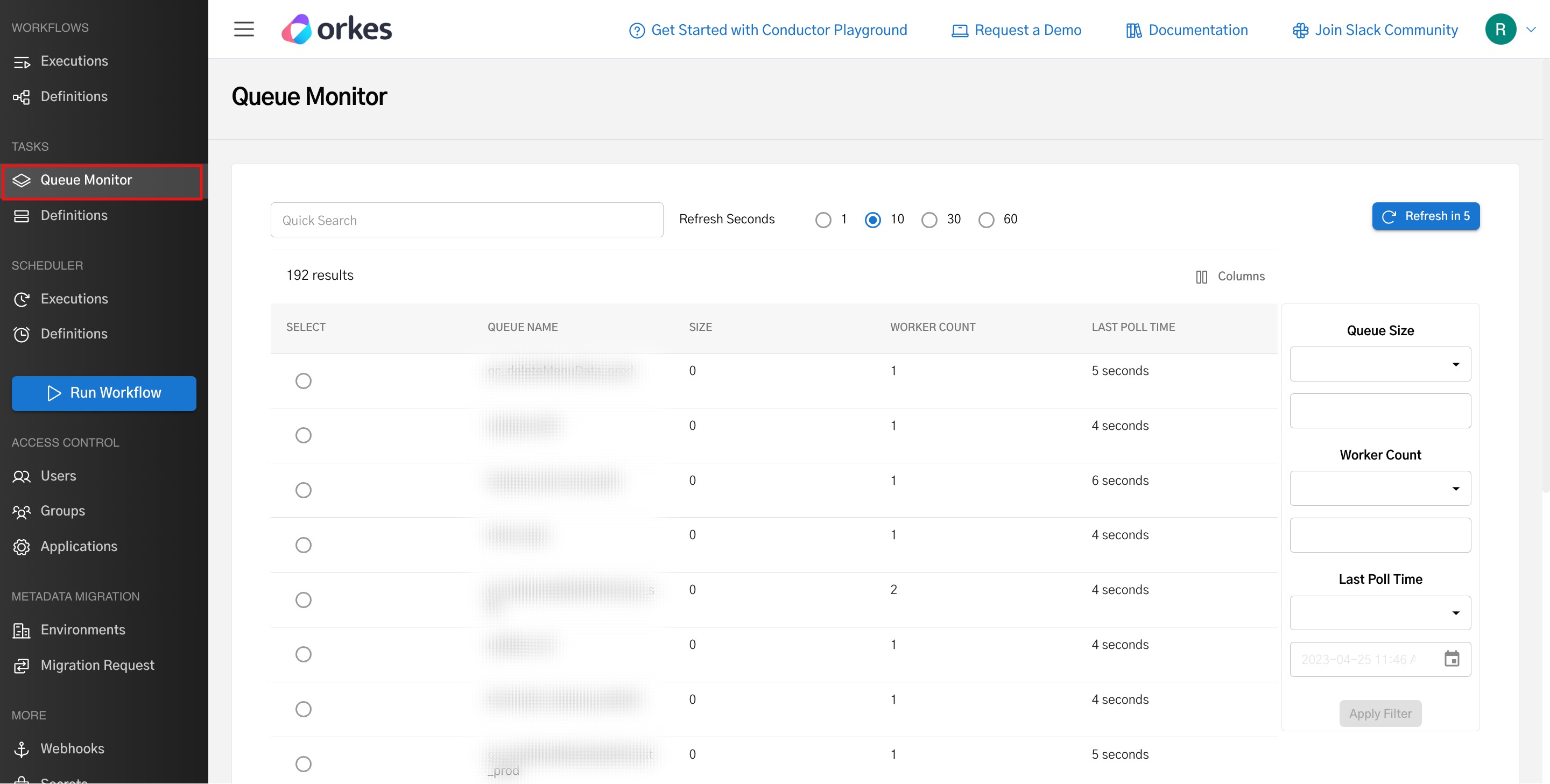The height and width of the screenshot is (784, 1550).
Task: Open the Documentation link
Action: click(1197, 30)
